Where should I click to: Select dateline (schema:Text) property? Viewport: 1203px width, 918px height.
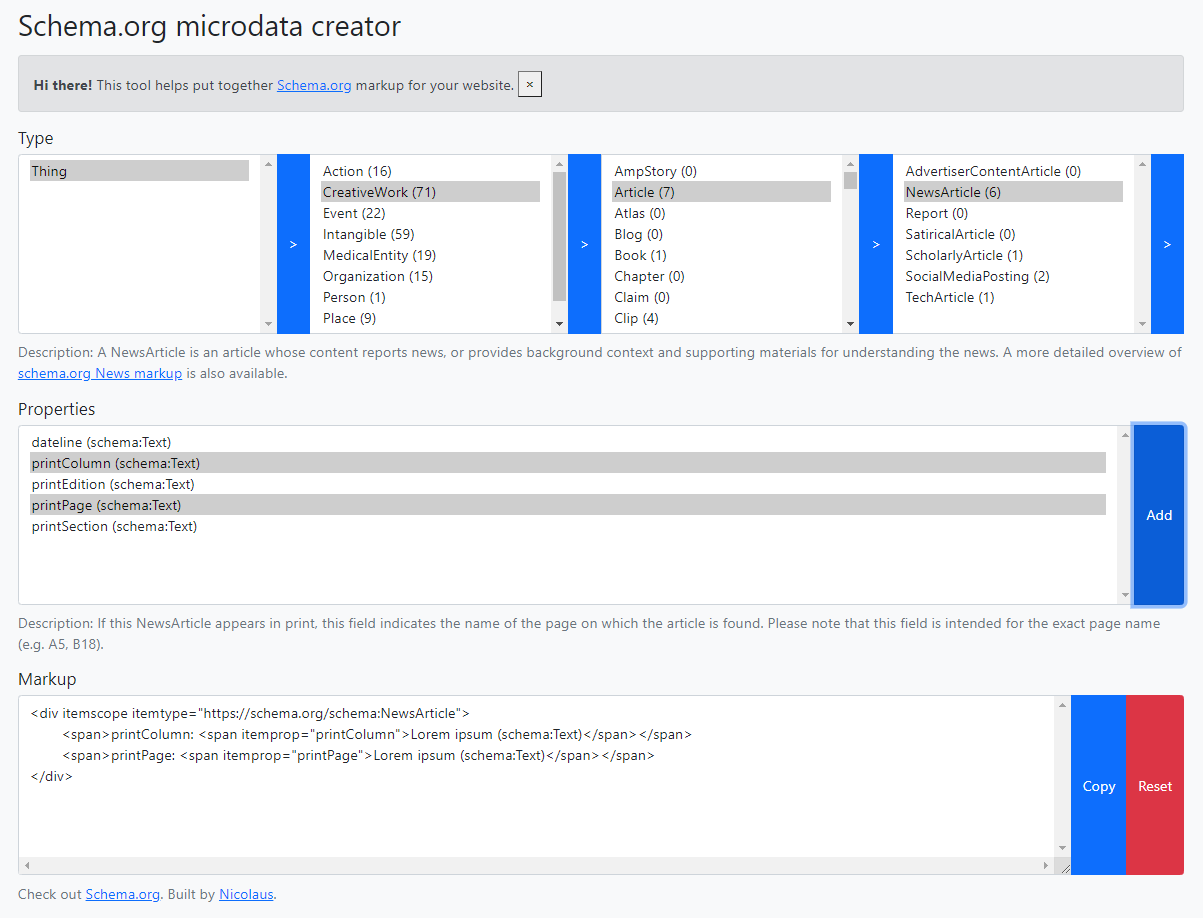(568, 442)
